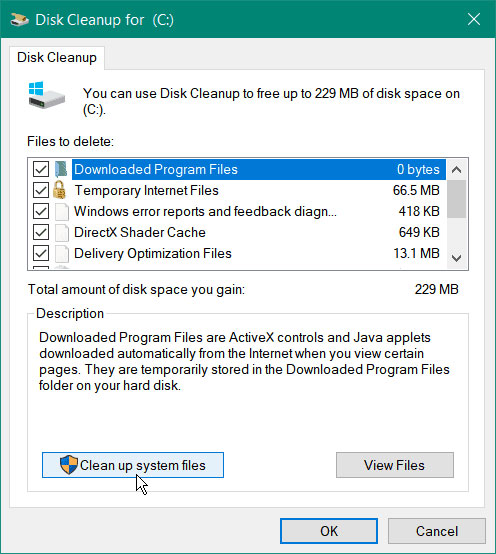Click the scrollbar thumb in the file list
Screen dimensions: 496x554
pyautogui.click(x=456, y=199)
